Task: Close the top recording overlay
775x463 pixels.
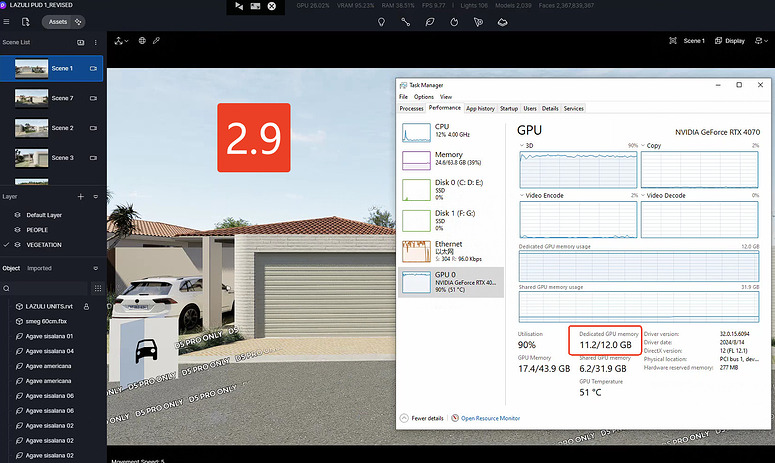Action: pos(272,6)
